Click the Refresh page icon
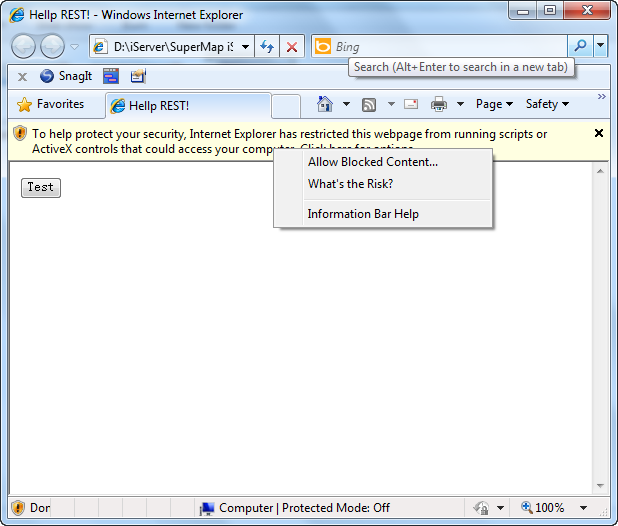Image resolution: width=618 pixels, height=526 pixels. click(267, 47)
